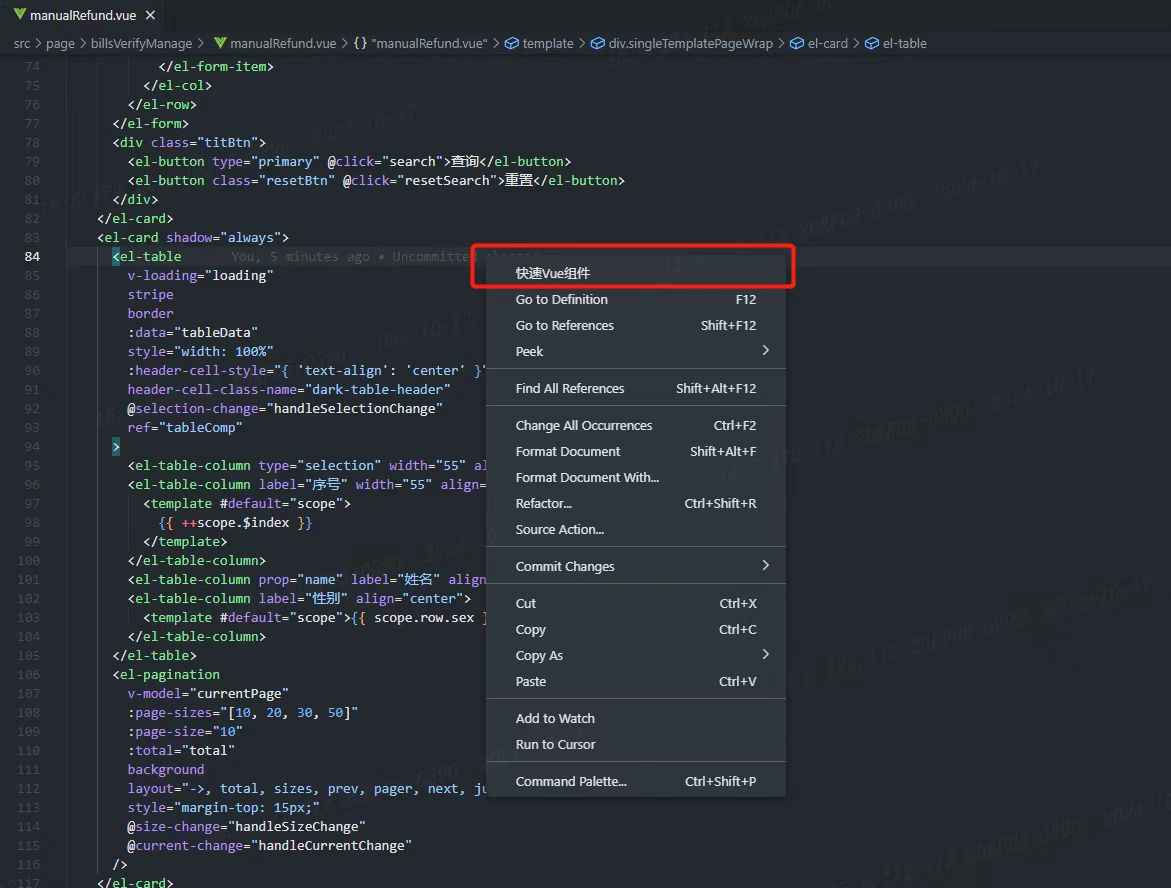The image size is (1171, 888).
Task: Click the cube icon before template
Action: pyautogui.click(x=512, y=43)
